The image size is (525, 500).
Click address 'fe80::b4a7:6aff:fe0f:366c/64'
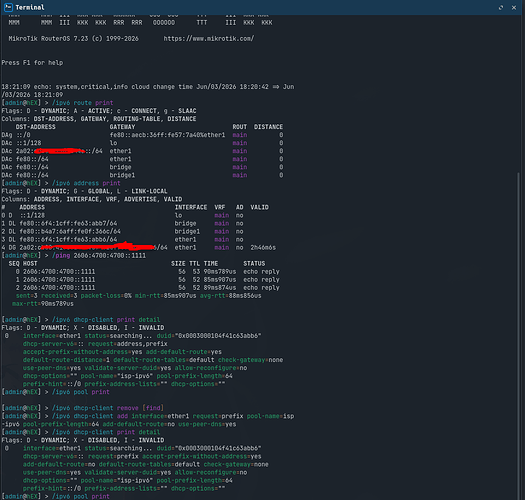(70, 231)
